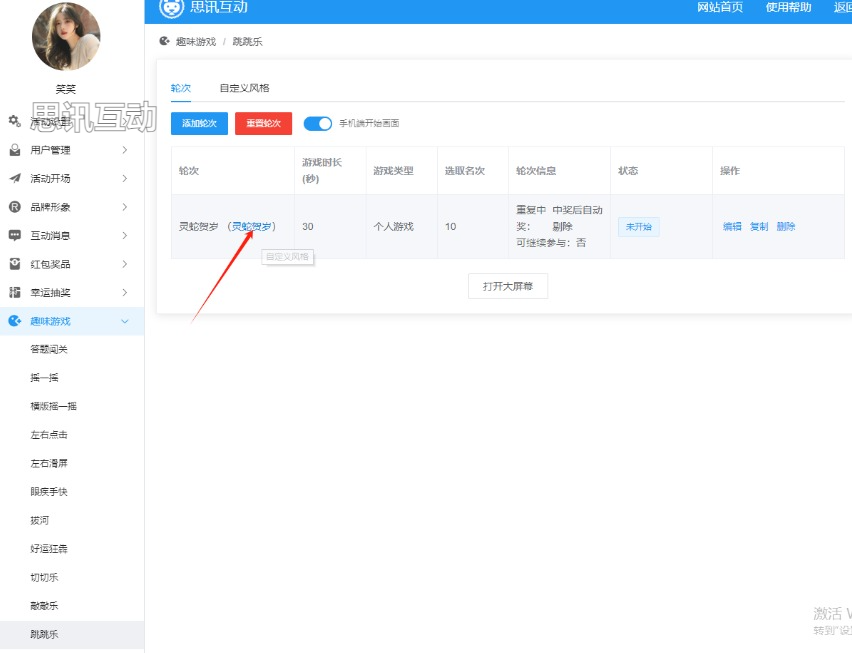Click the game duration value 30

308,227
